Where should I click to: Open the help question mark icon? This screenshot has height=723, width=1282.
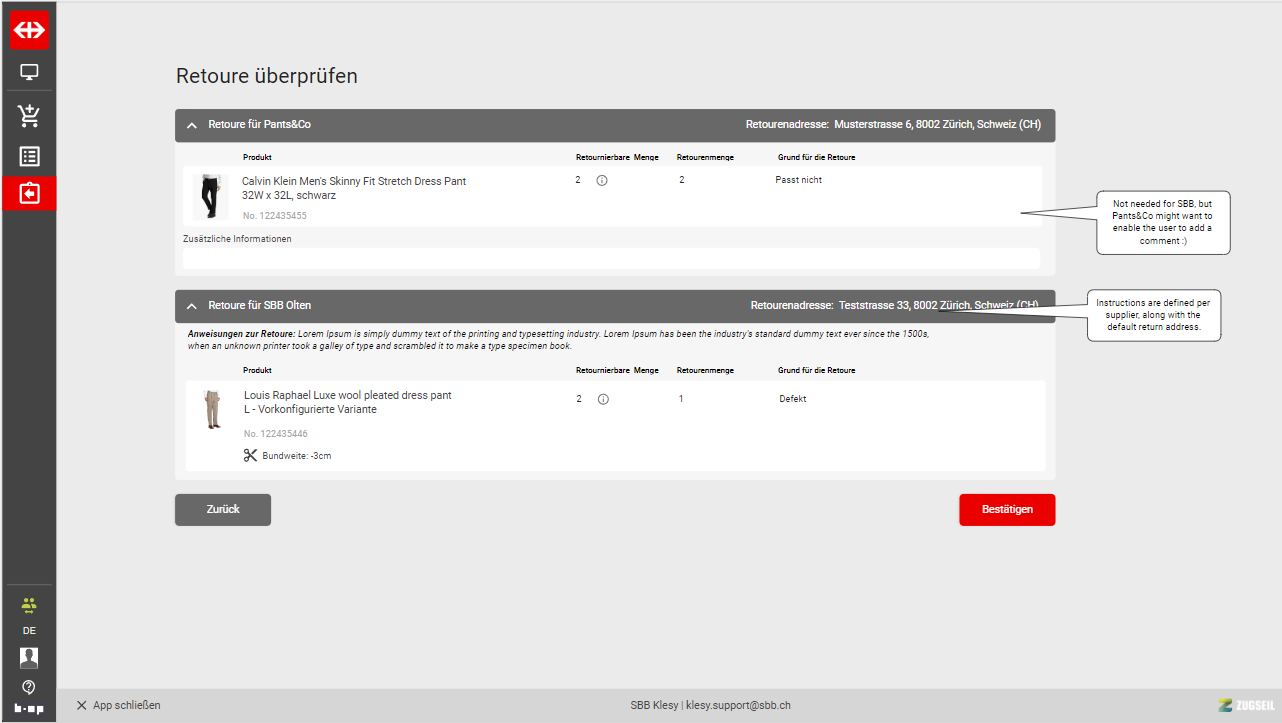(29, 686)
